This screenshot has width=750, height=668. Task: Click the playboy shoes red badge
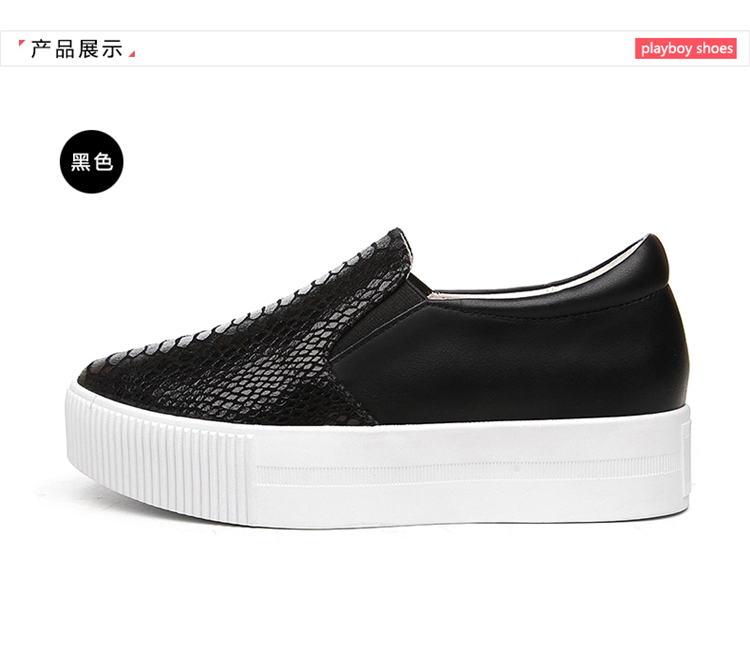coord(685,48)
